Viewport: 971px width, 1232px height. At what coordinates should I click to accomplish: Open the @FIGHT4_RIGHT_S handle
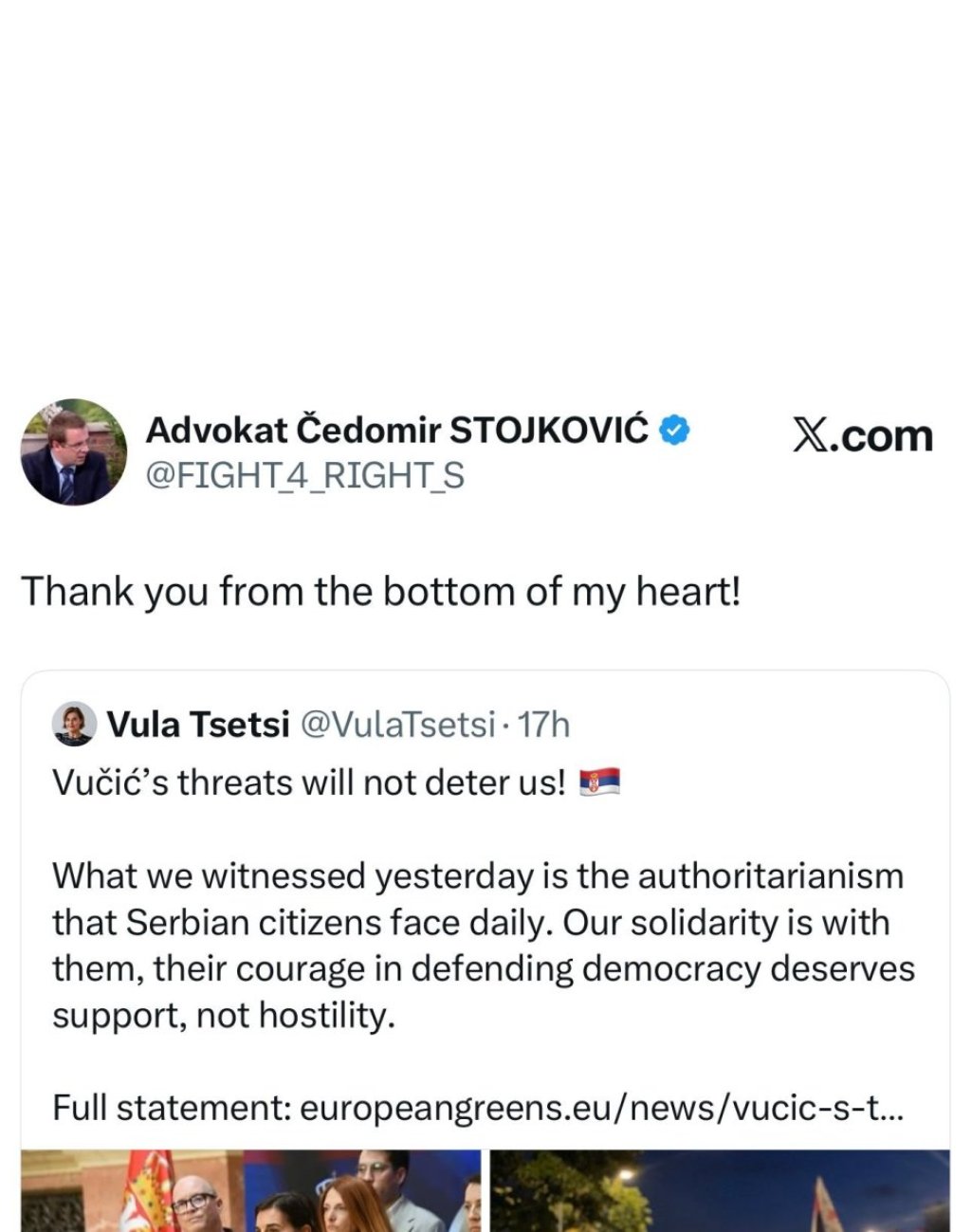pos(304,475)
